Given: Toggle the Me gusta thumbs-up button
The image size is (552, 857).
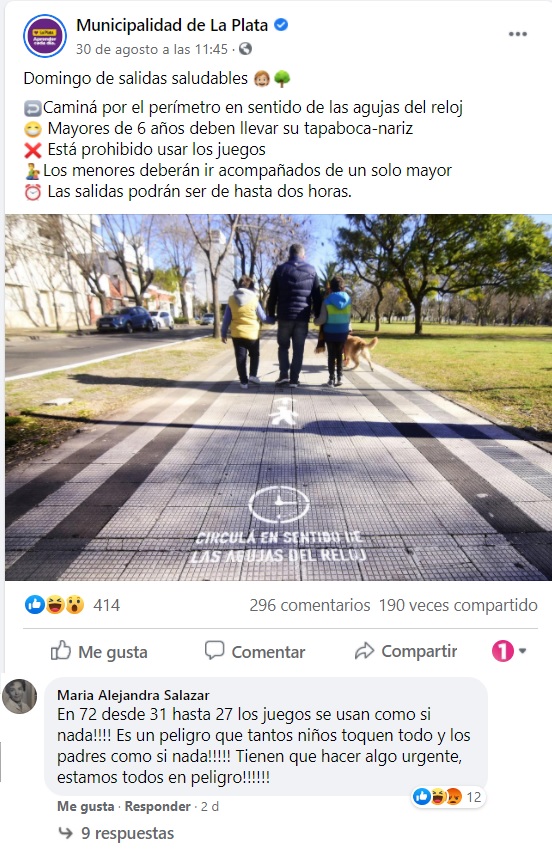Looking at the screenshot, I should click(x=99, y=651).
